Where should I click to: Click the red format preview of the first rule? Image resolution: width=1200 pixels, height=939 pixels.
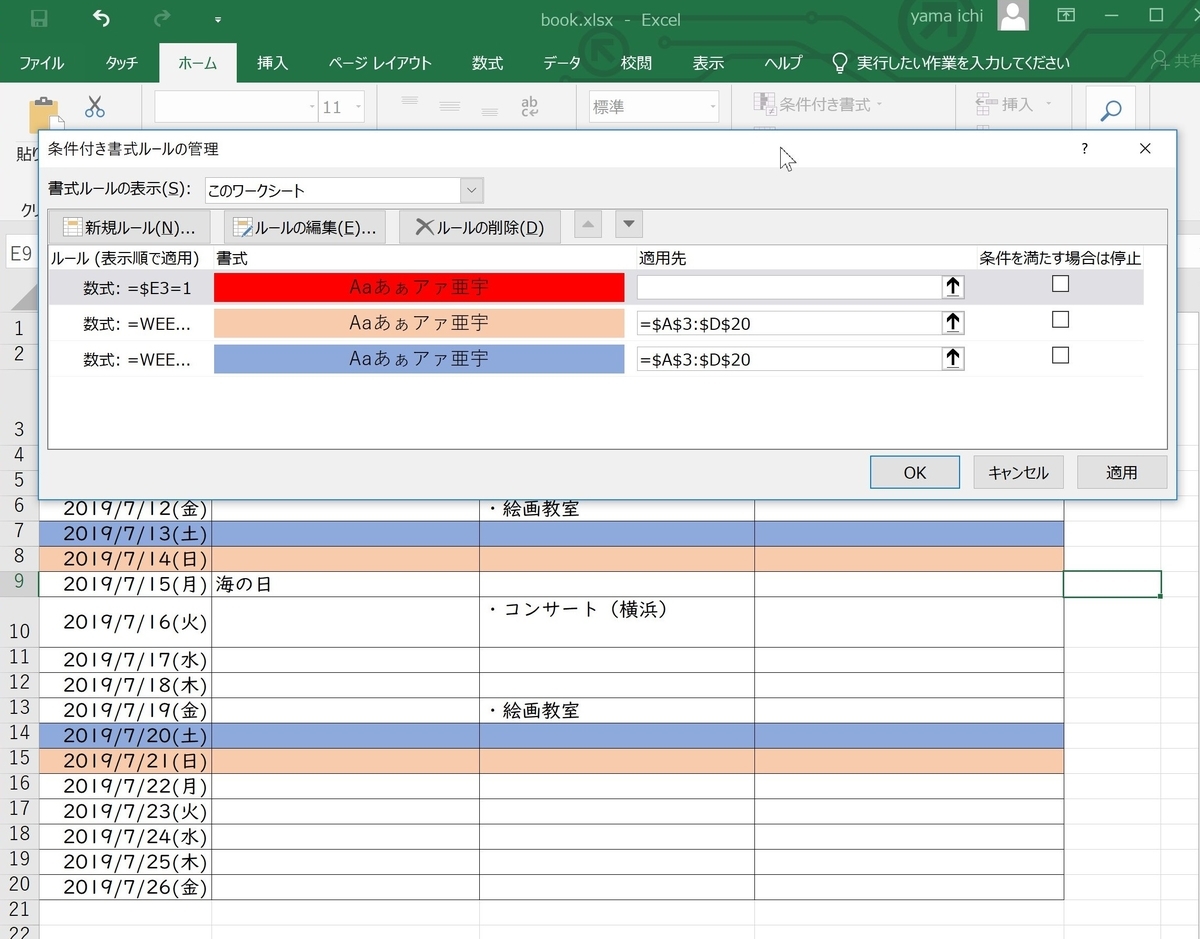coord(418,287)
